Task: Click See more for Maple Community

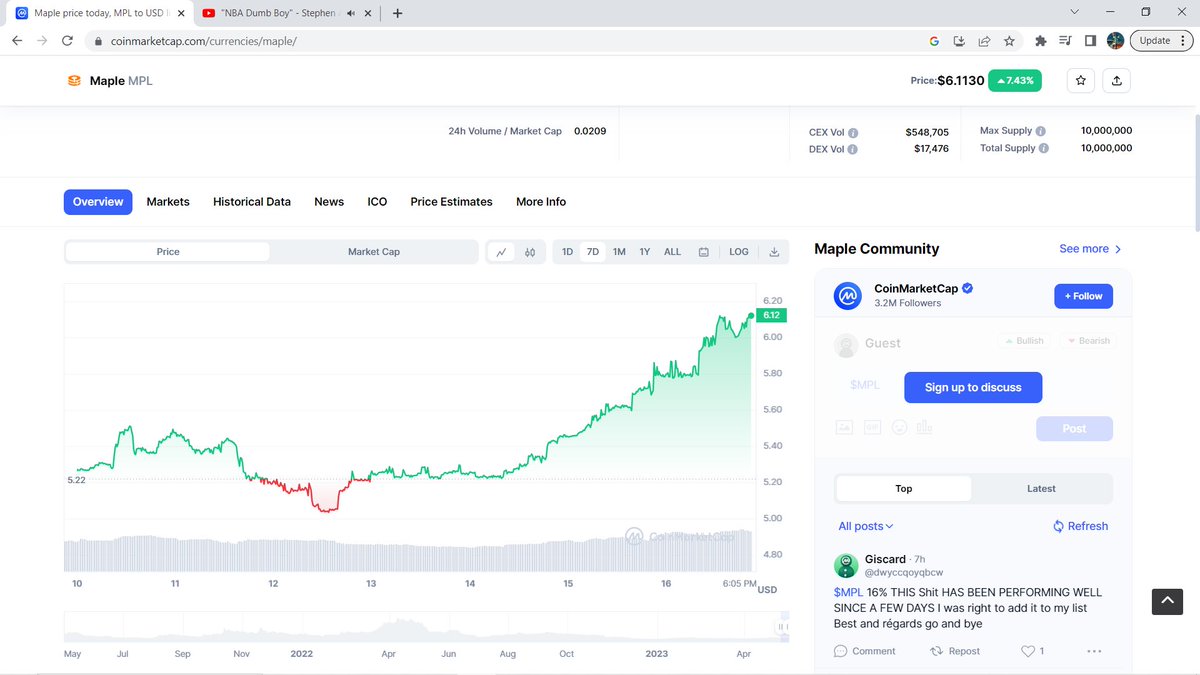Action: click(x=1090, y=249)
